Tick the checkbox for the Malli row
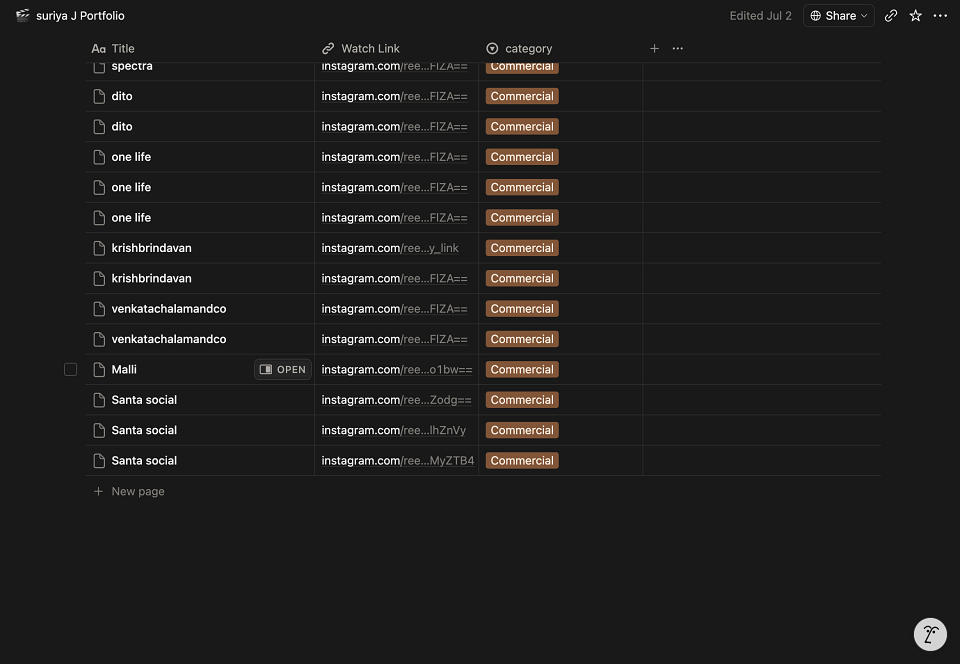Image resolution: width=960 pixels, height=664 pixels. (x=70, y=370)
